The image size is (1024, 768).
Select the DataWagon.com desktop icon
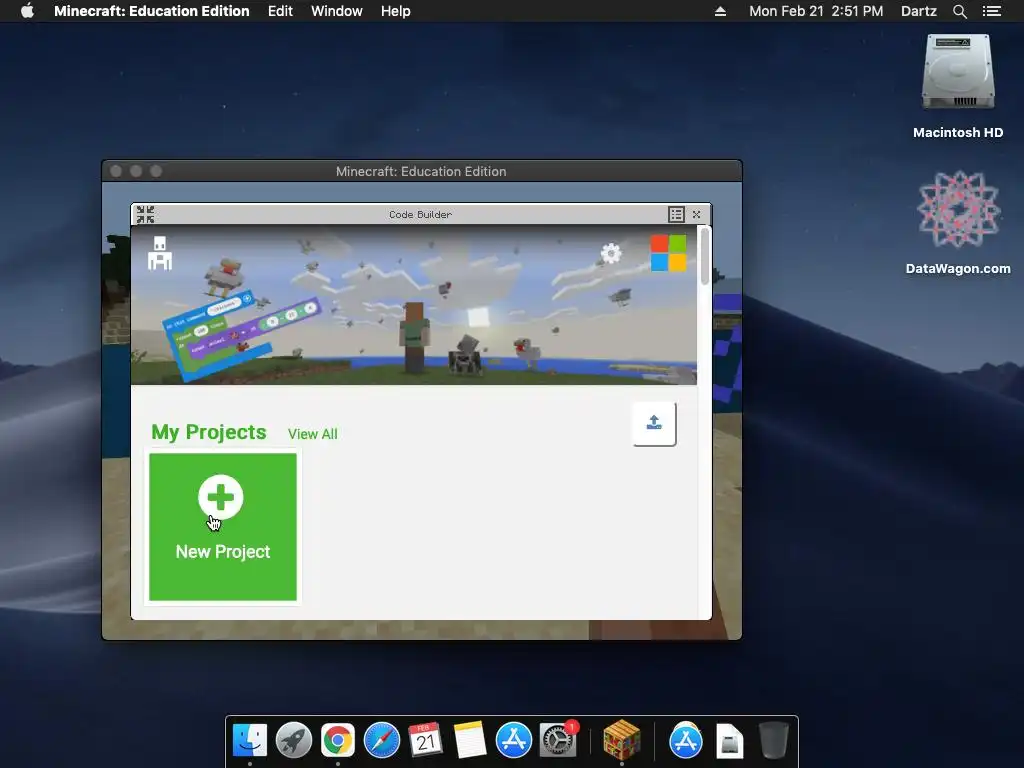click(958, 222)
